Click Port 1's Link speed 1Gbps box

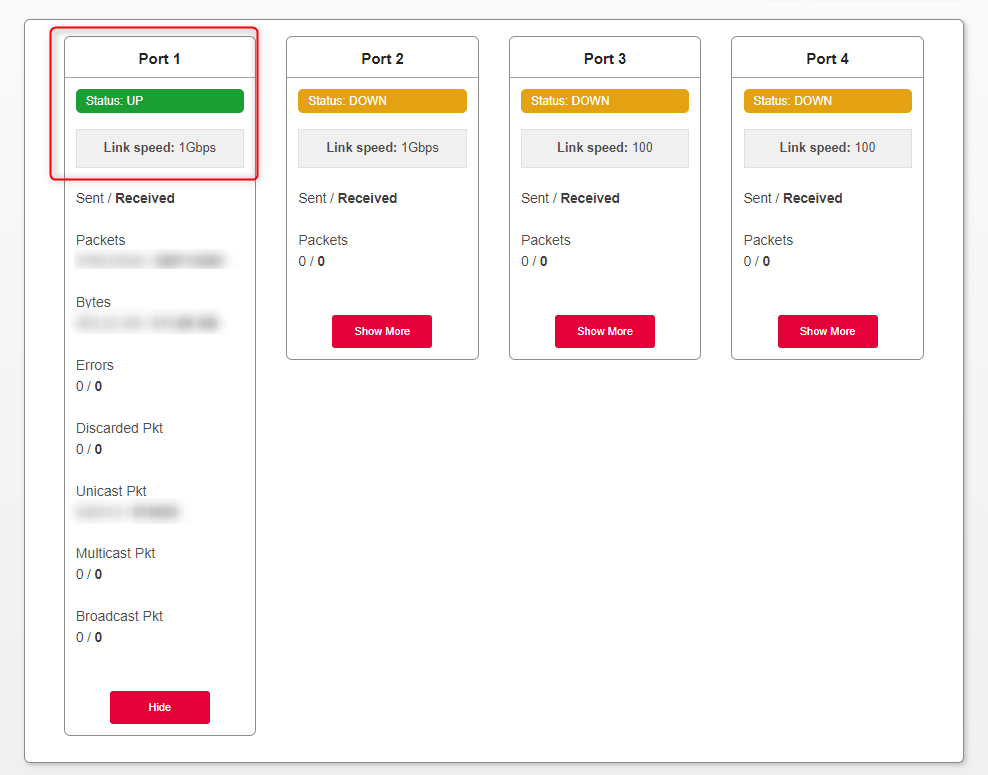tap(160, 148)
